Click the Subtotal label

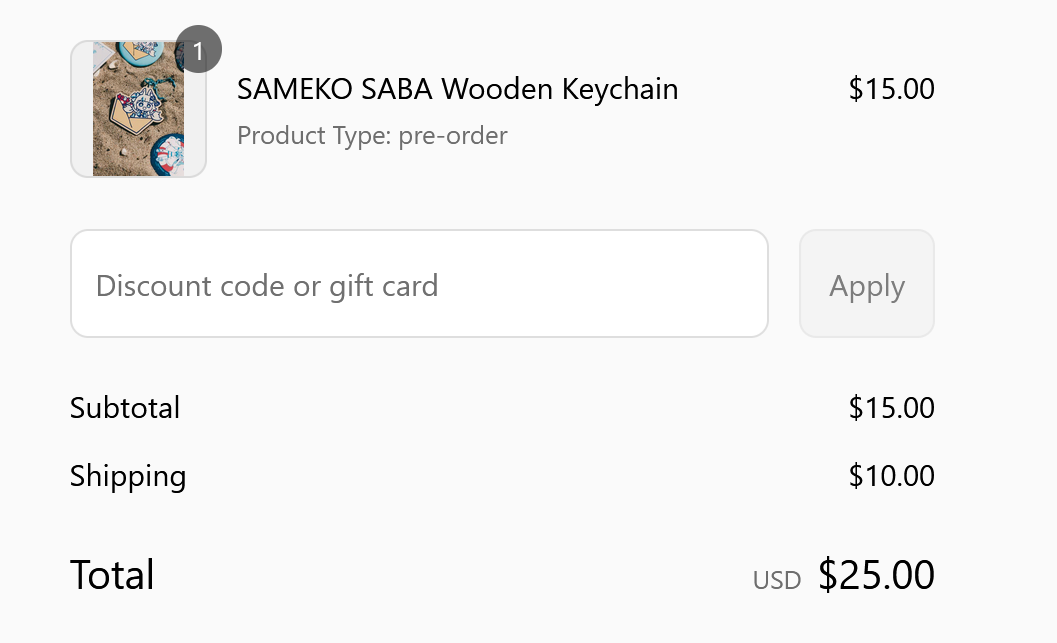(125, 408)
